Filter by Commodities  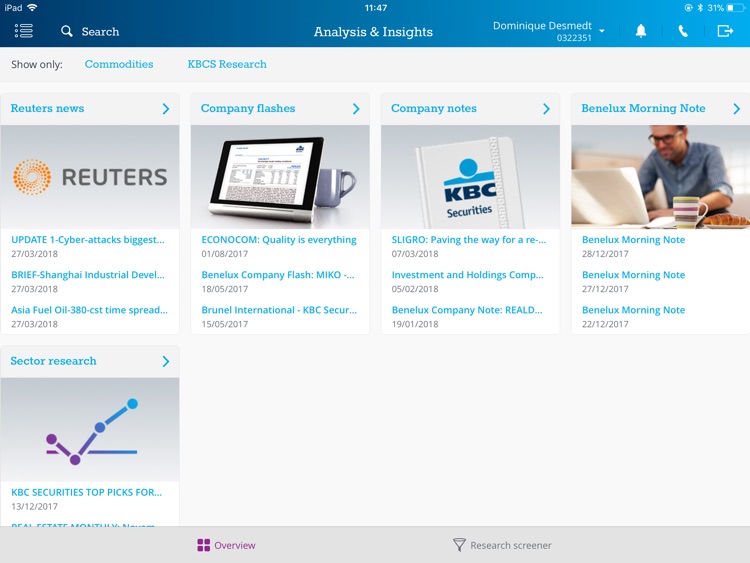(x=119, y=64)
